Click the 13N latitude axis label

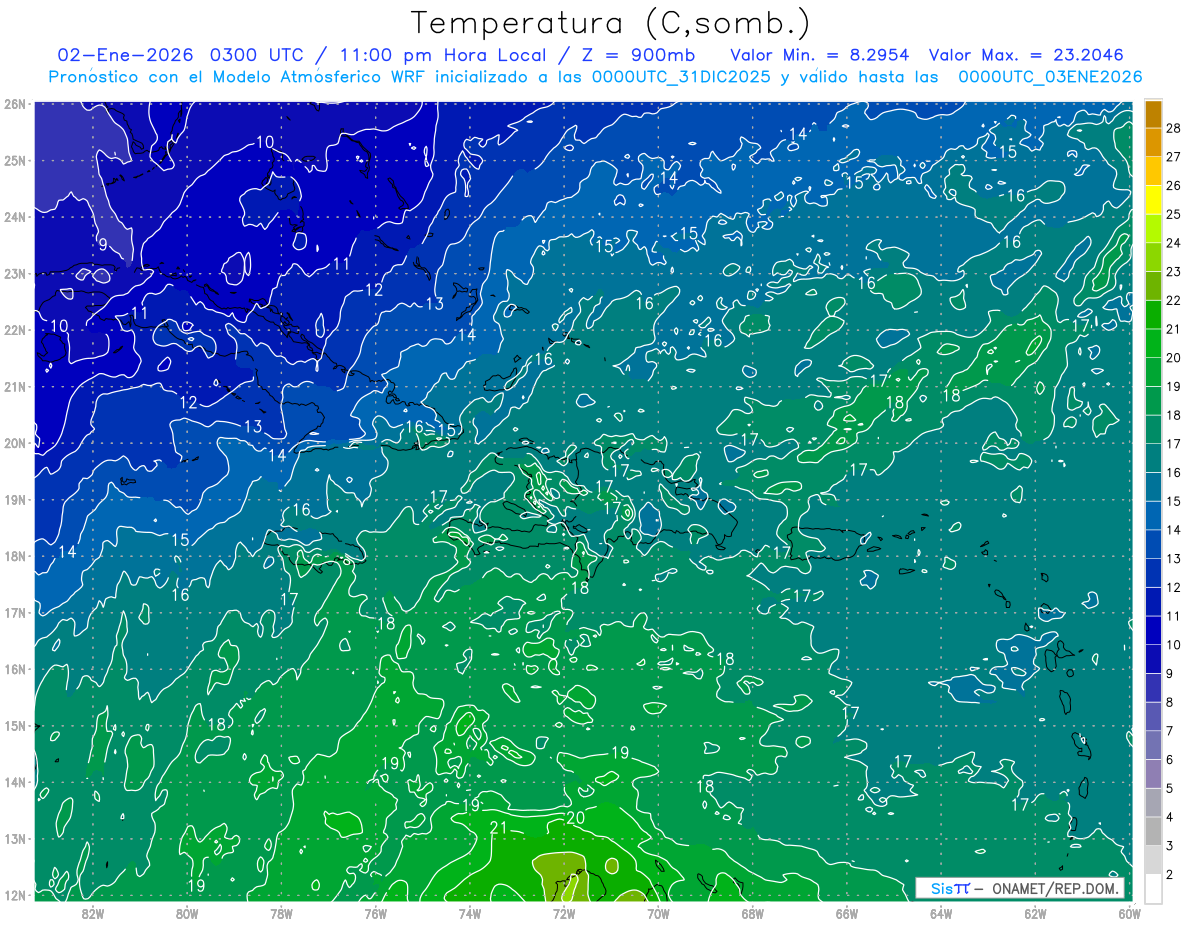point(14,838)
